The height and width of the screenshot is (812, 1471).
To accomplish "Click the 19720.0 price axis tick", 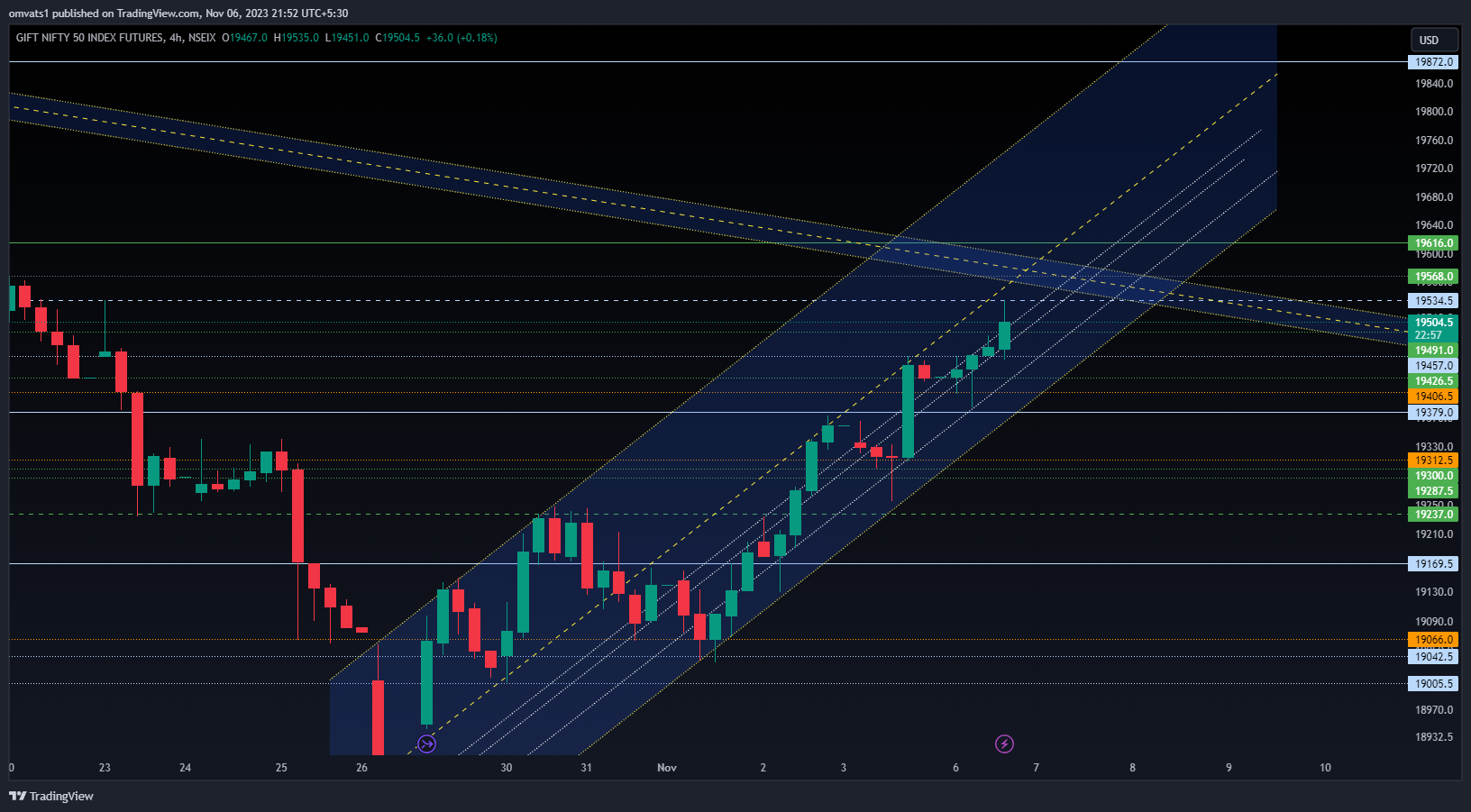I will tap(1434, 169).
